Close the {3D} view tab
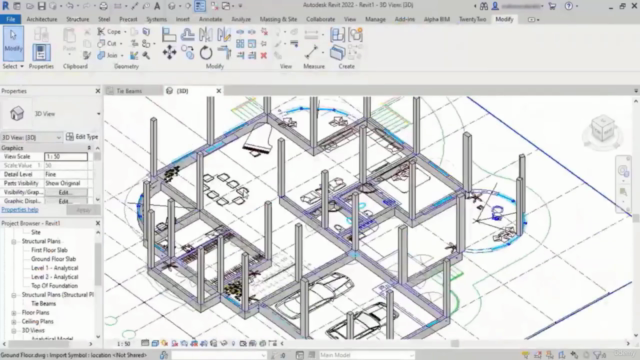The width and height of the screenshot is (640, 360). [218, 91]
